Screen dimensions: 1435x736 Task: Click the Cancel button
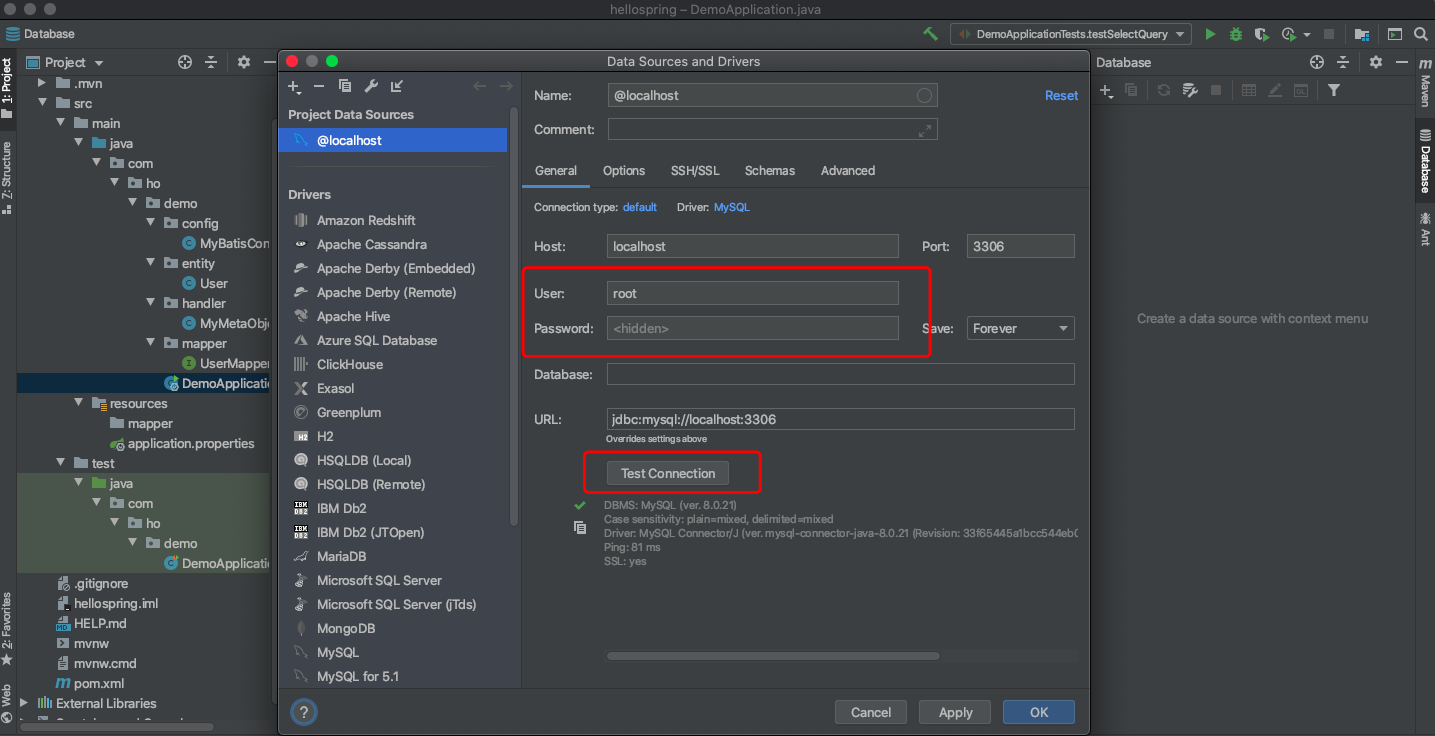tap(871, 712)
